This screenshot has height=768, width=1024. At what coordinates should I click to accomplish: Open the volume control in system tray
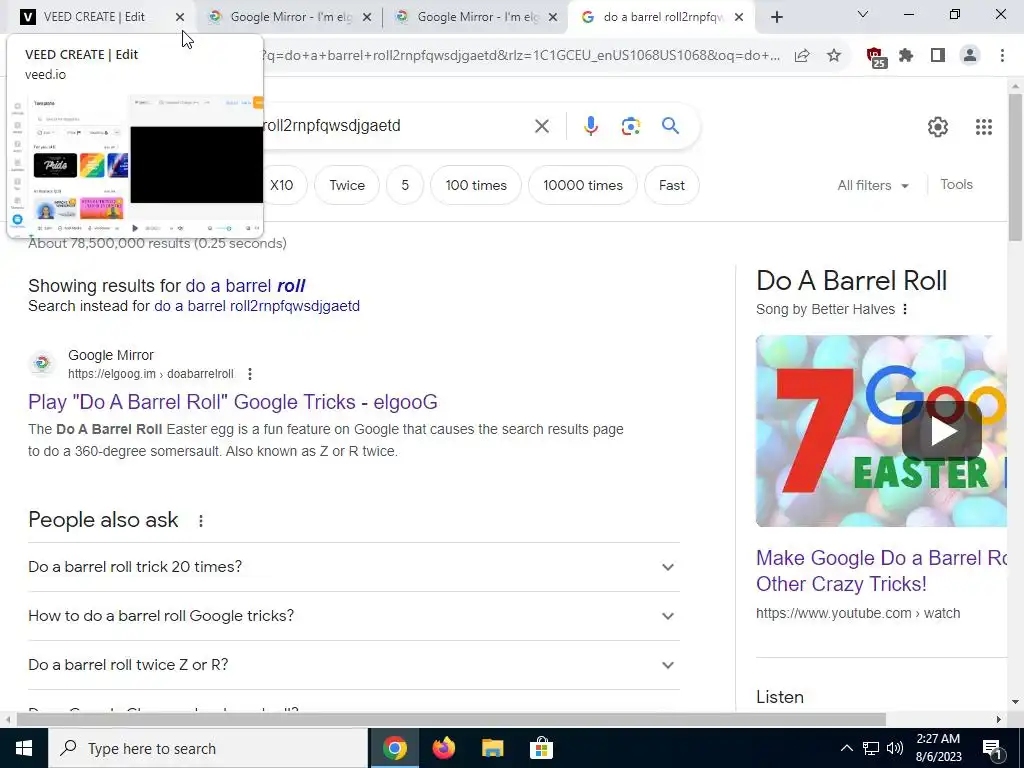click(x=895, y=748)
